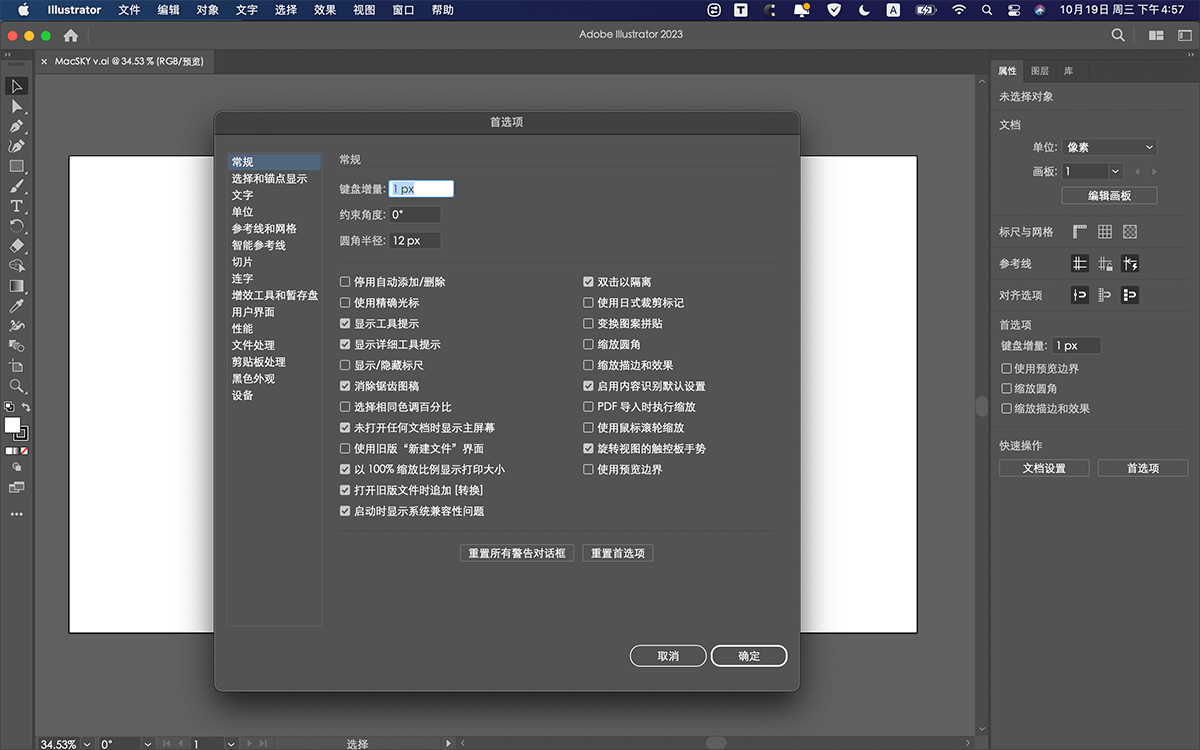Select the Type tool
This screenshot has width=1200, height=750.
pyautogui.click(x=17, y=207)
